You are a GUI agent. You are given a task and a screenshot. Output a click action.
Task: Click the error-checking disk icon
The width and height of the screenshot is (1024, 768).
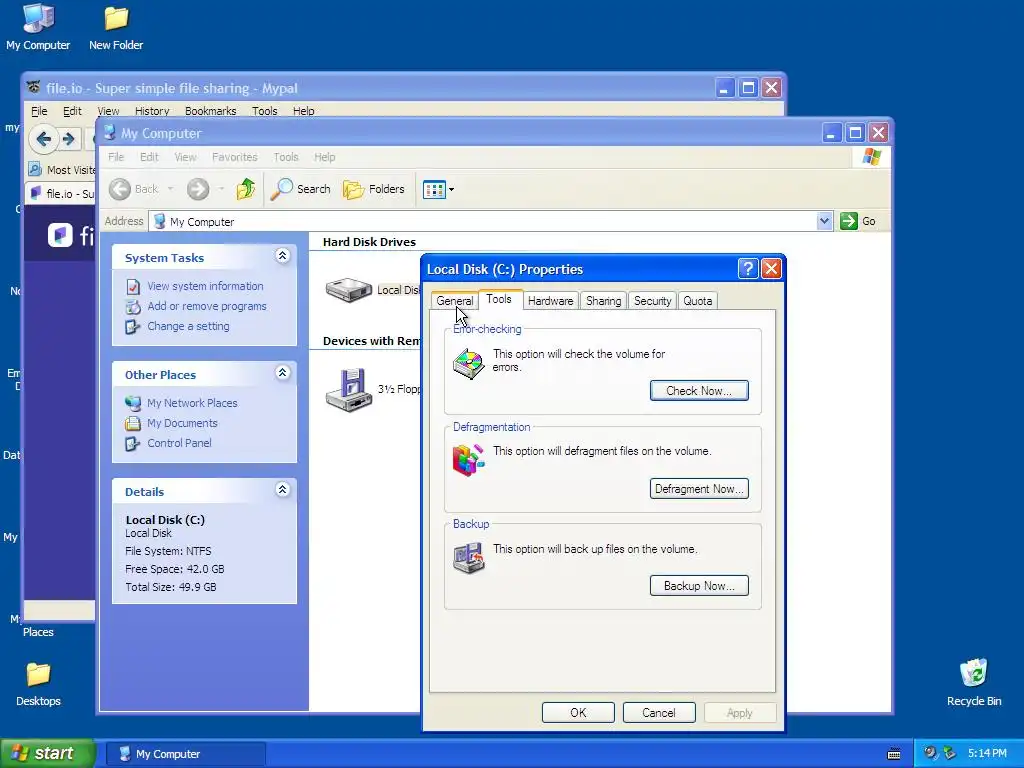tap(468, 364)
